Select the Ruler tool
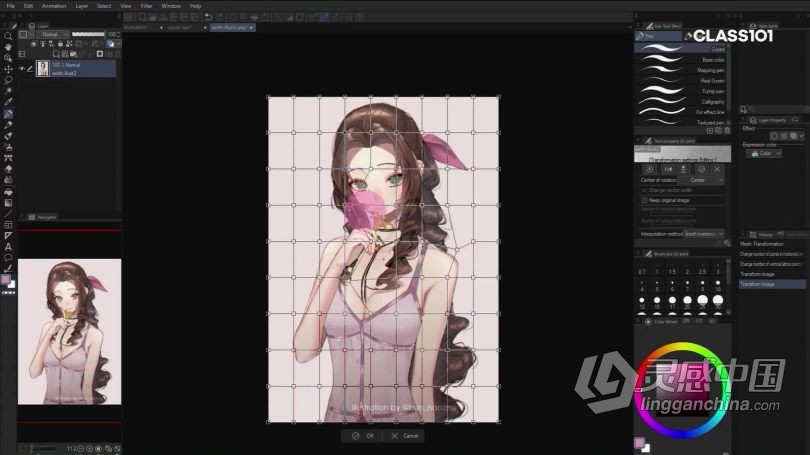810x455 pixels. pos(8,236)
